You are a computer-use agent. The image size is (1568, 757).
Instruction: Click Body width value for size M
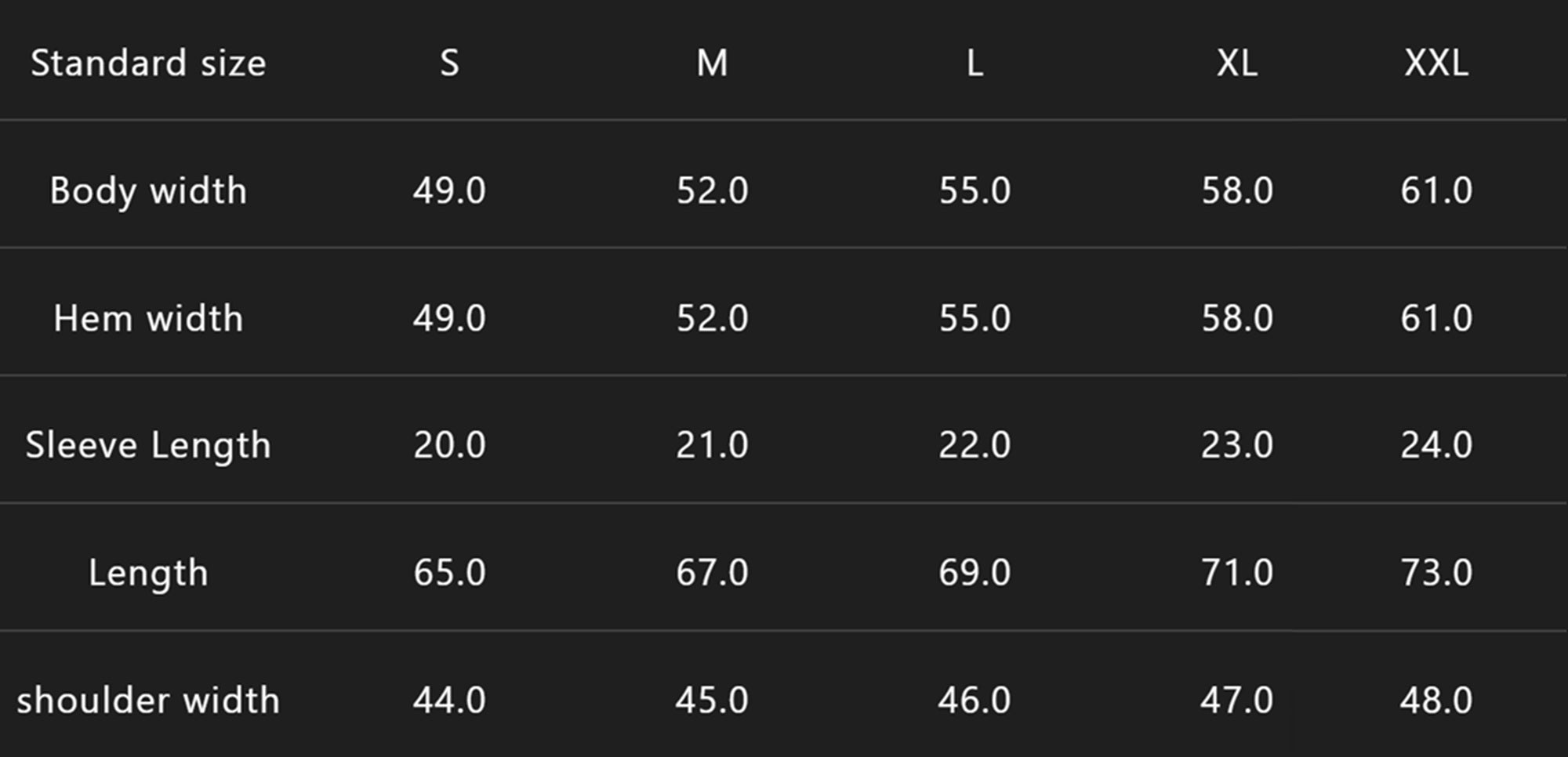(x=712, y=190)
